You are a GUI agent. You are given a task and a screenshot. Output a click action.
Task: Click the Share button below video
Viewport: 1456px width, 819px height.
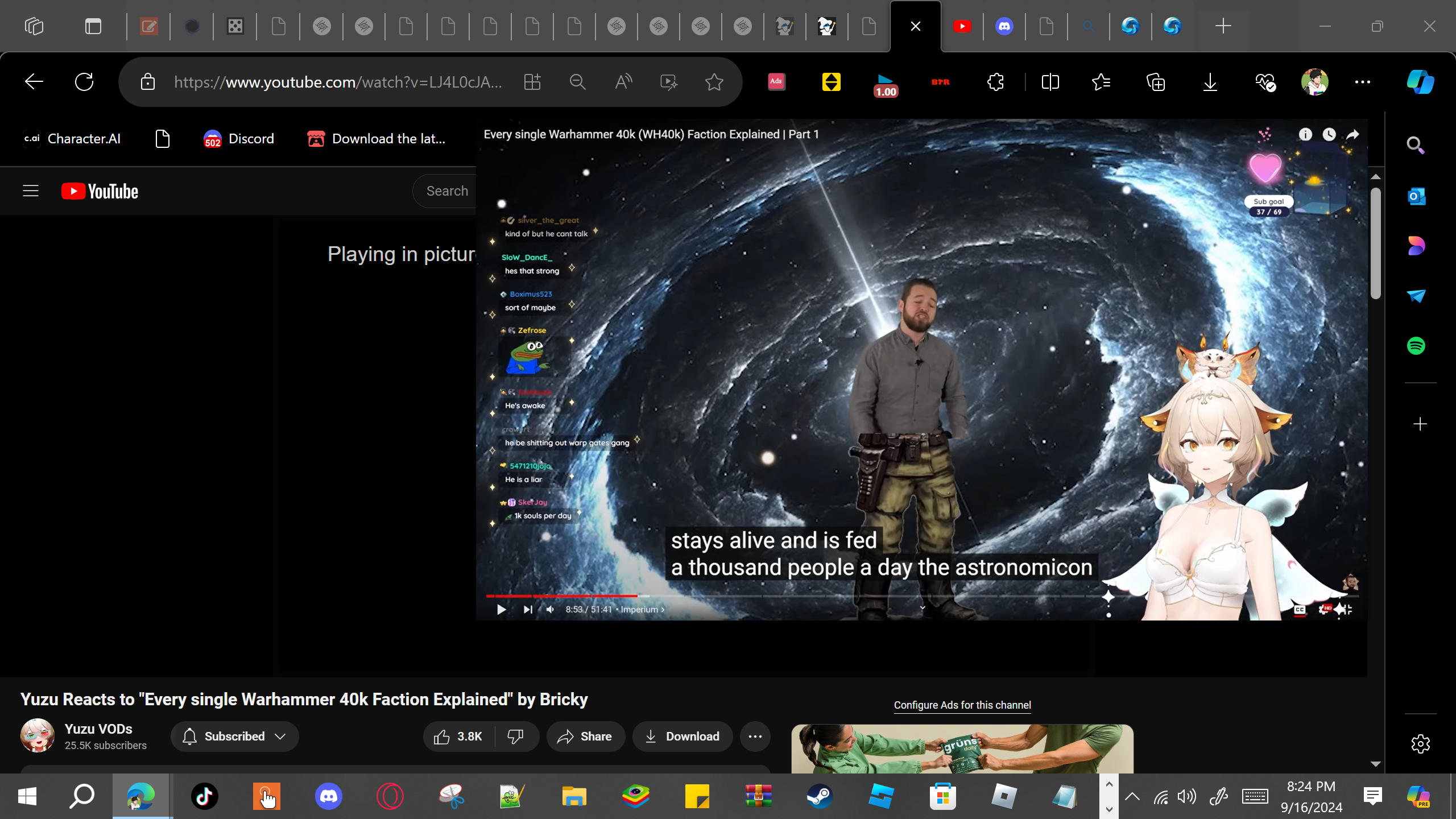tap(585, 737)
